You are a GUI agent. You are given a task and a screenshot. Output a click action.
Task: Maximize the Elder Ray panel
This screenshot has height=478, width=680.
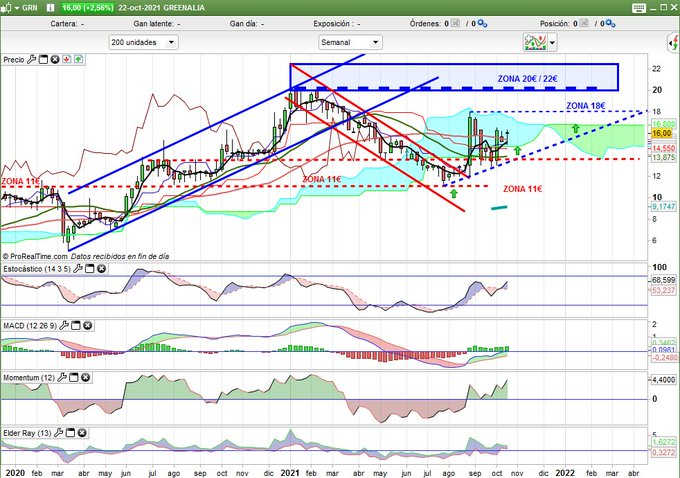pyautogui.click(x=70, y=432)
